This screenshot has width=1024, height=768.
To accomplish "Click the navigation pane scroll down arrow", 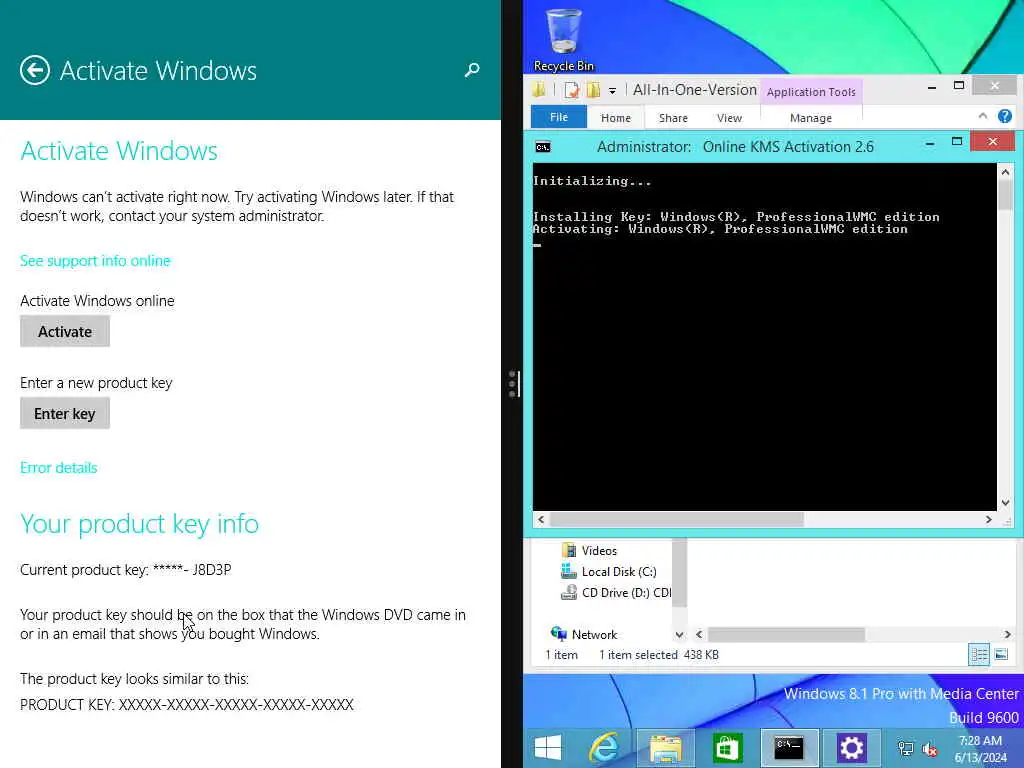I will point(679,634).
